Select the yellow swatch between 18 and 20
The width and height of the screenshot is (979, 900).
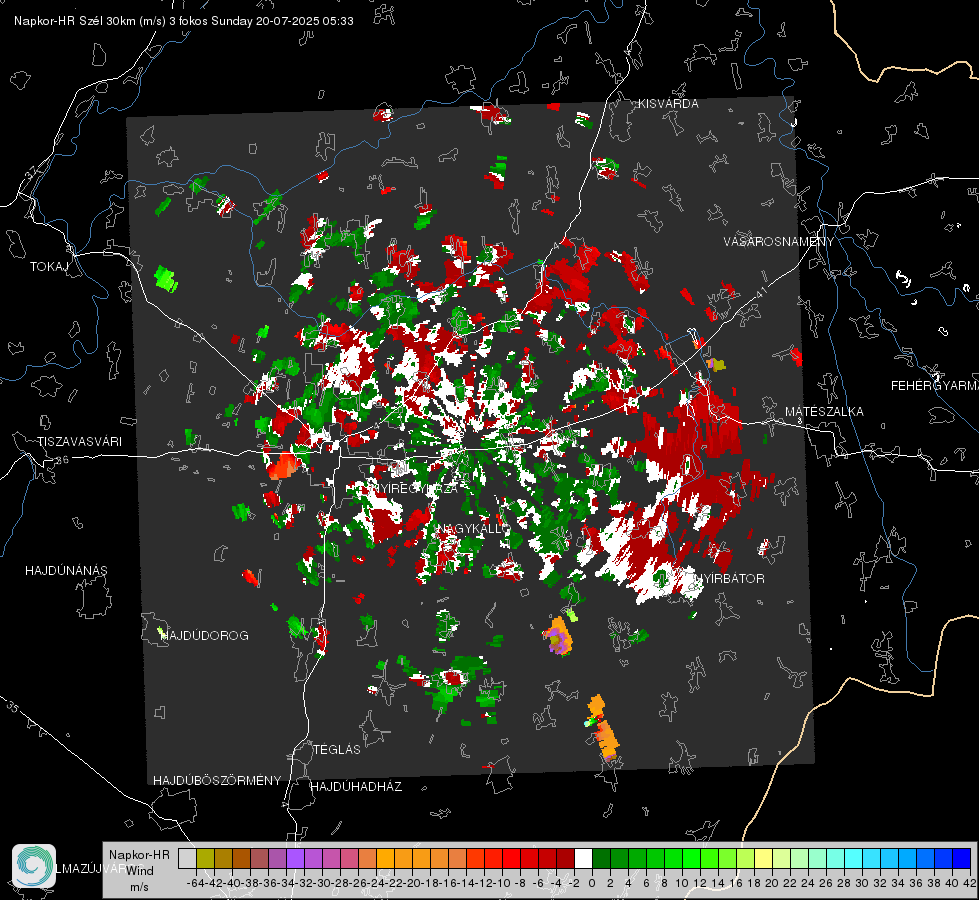[764, 858]
